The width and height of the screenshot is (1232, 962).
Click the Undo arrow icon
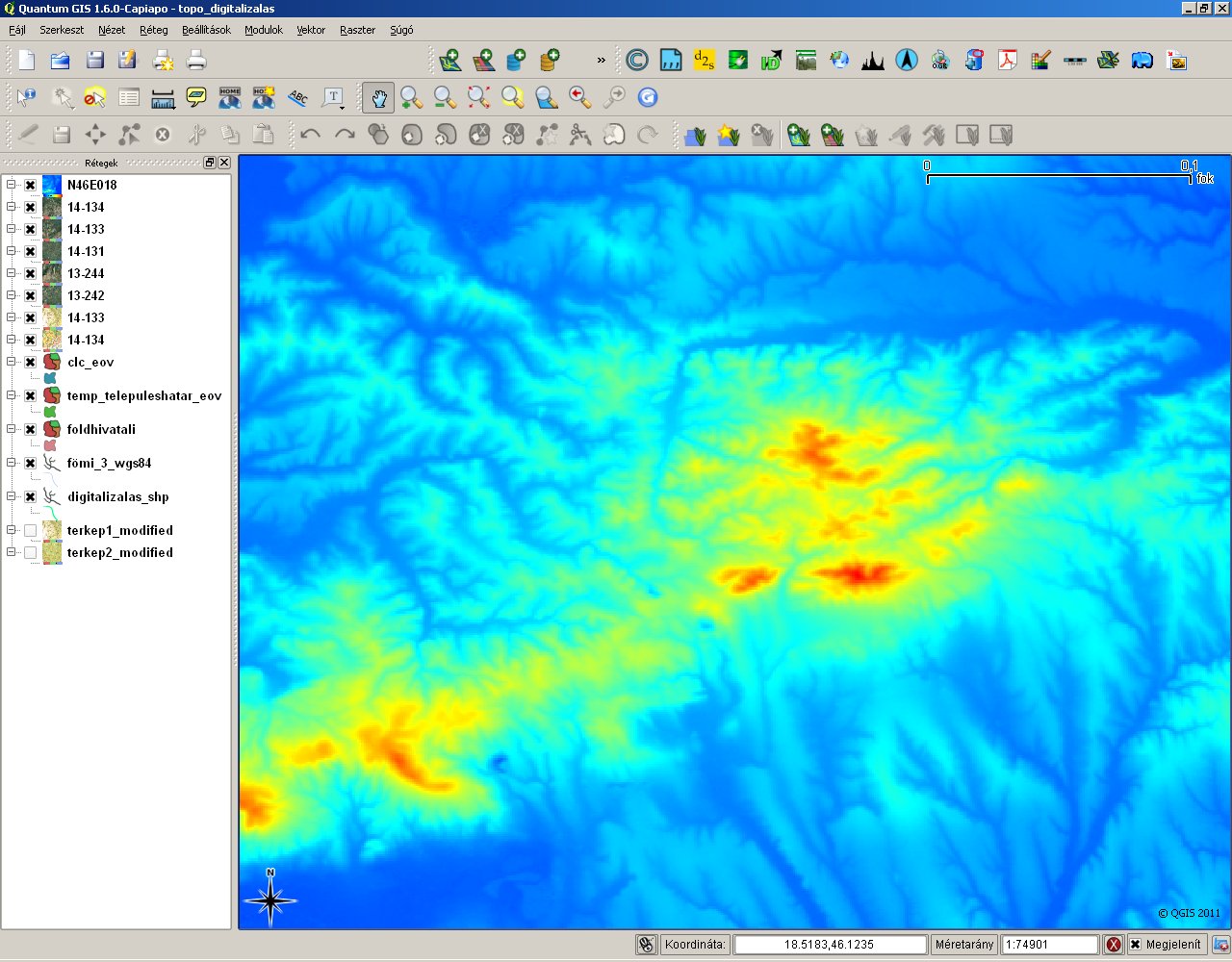point(310,135)
